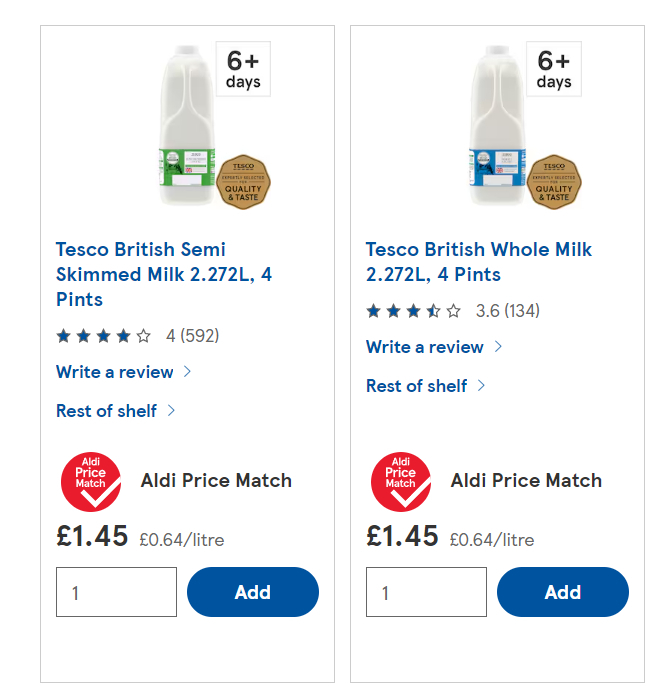
Task: Click Quality & Taste badge on Whole Milk
Action: 554,181
